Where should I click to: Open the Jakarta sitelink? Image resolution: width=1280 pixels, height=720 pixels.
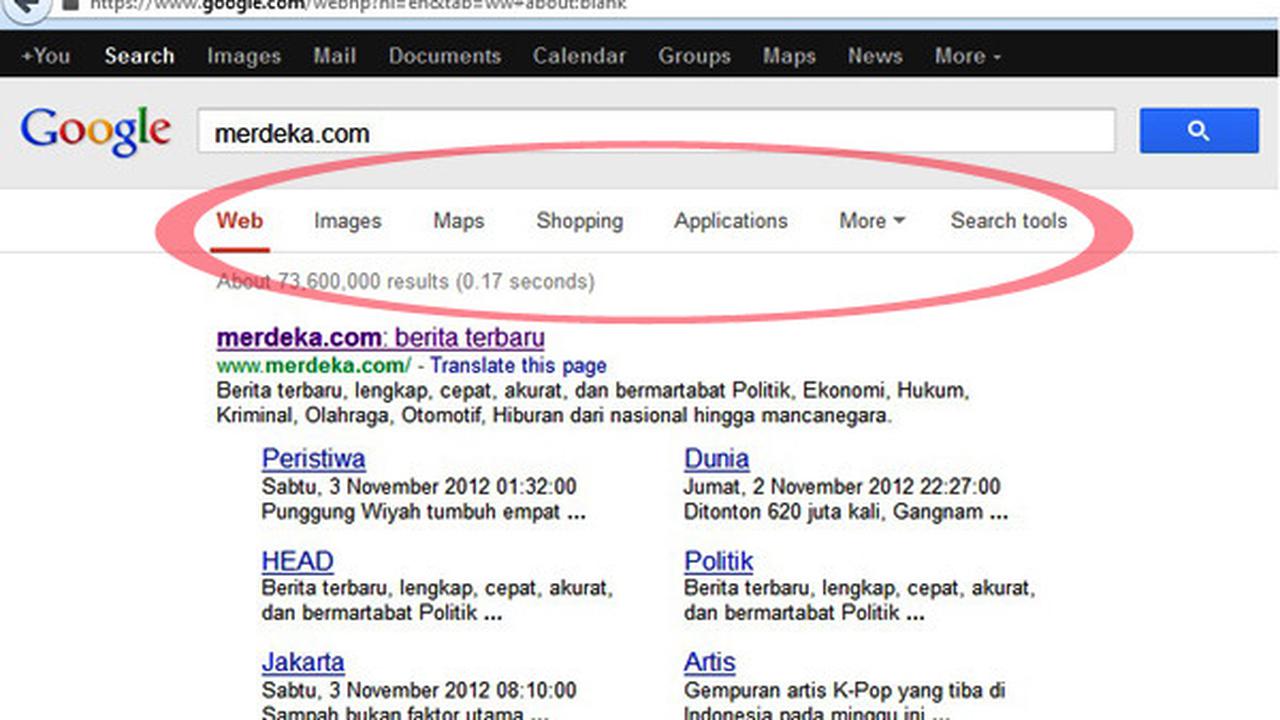tap(303, 662)
